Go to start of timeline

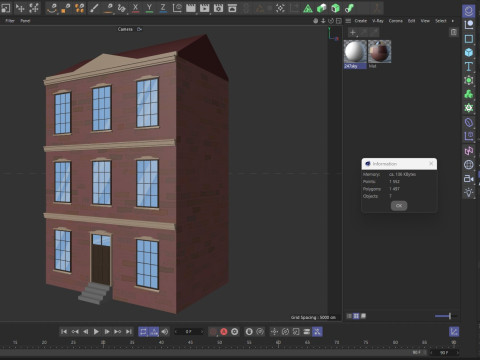click(x=64, y=331)
